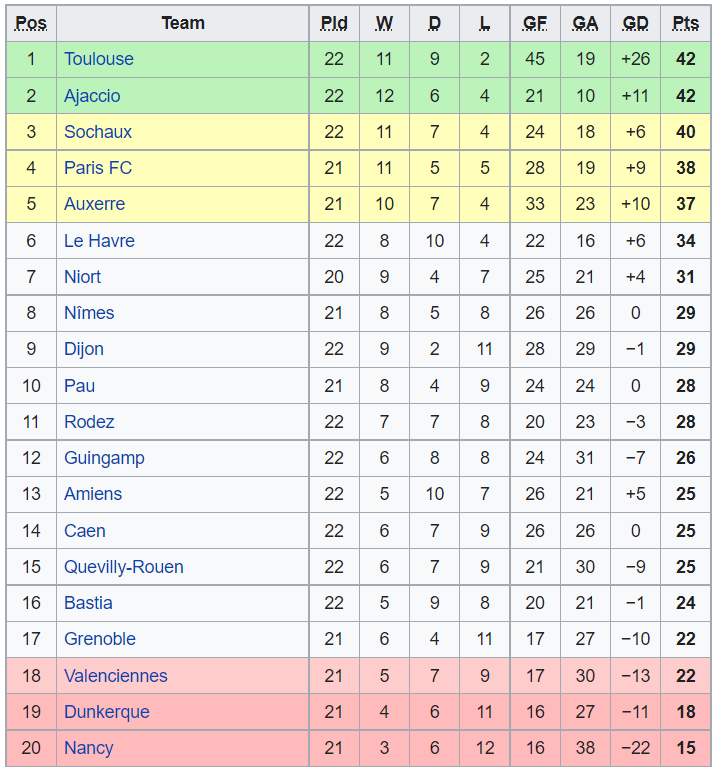Screen dimensions: 712x771
Task: Click the Dijon link
Action: pos(83,349)
